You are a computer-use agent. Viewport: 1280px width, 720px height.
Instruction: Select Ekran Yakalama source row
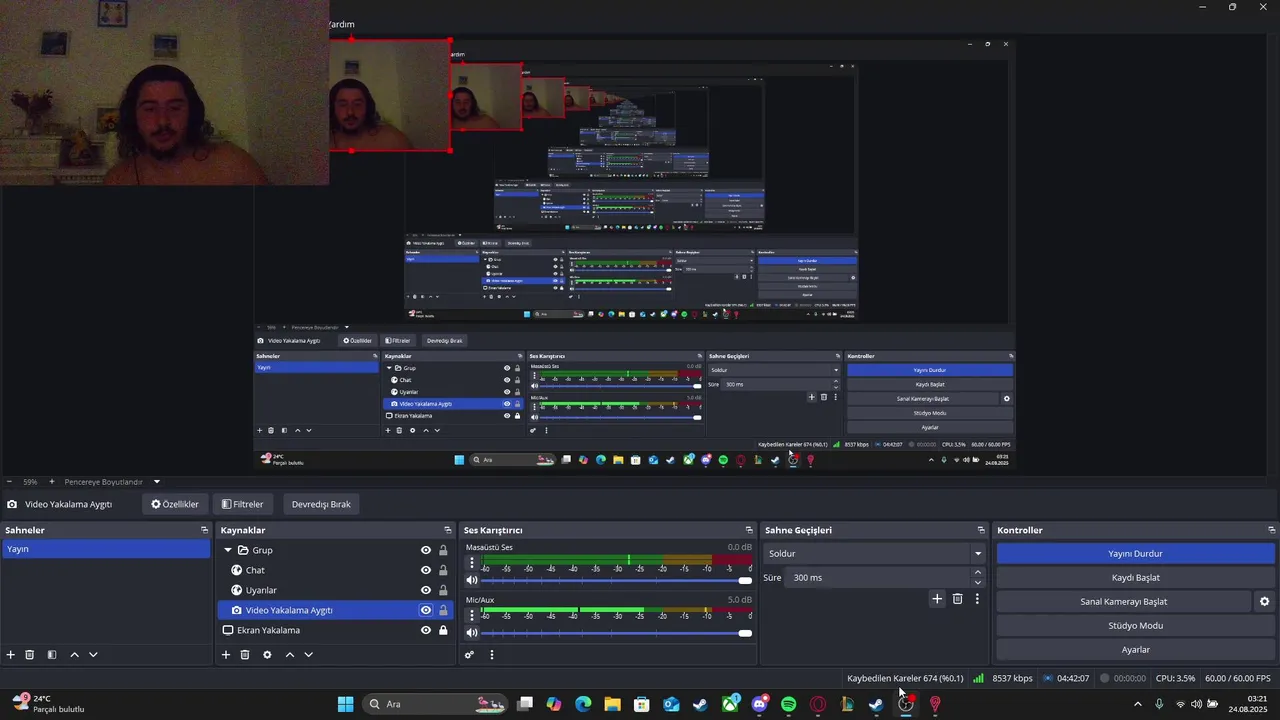334,630
